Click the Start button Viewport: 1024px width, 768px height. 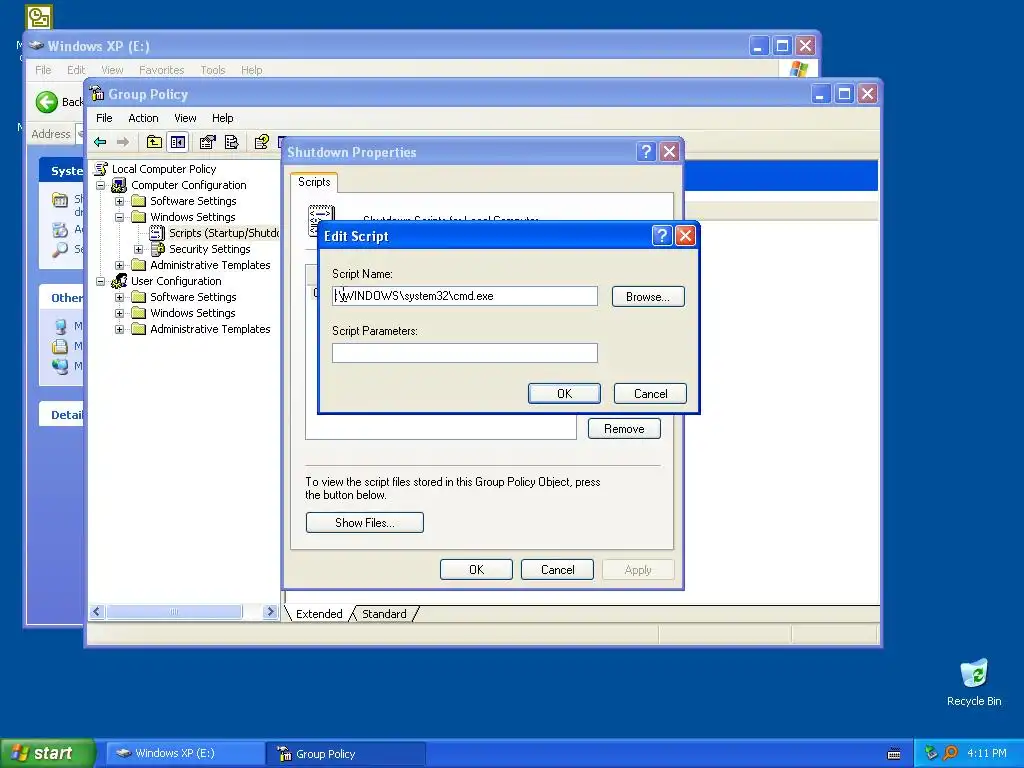coord(47,753)
